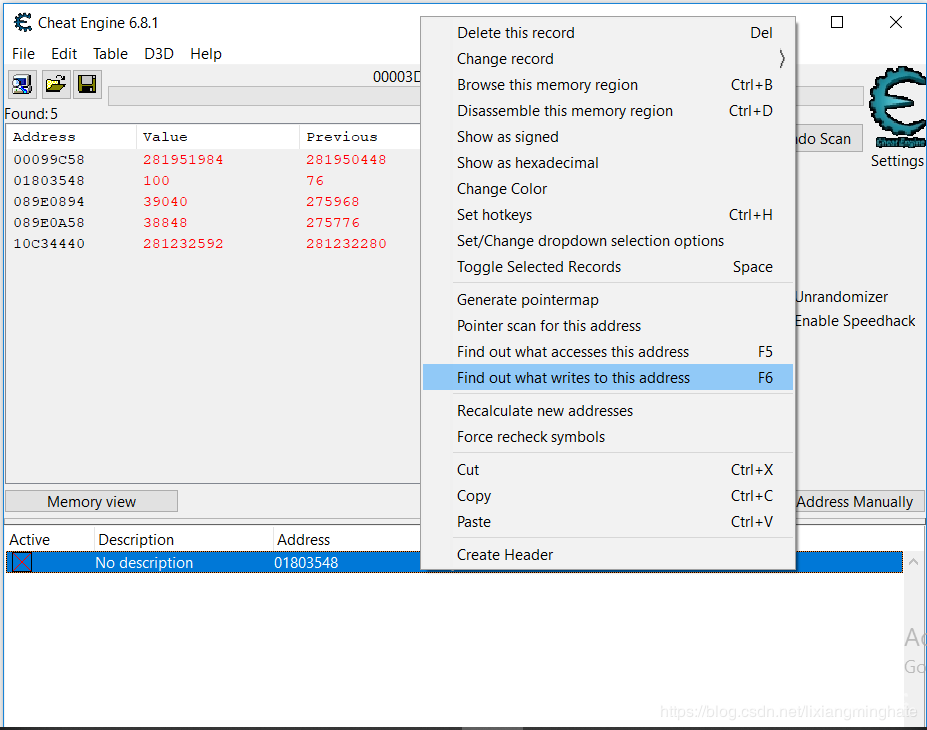927x730 pixels.
Task: Choose Cut from context menu
Action: point(608,470)
